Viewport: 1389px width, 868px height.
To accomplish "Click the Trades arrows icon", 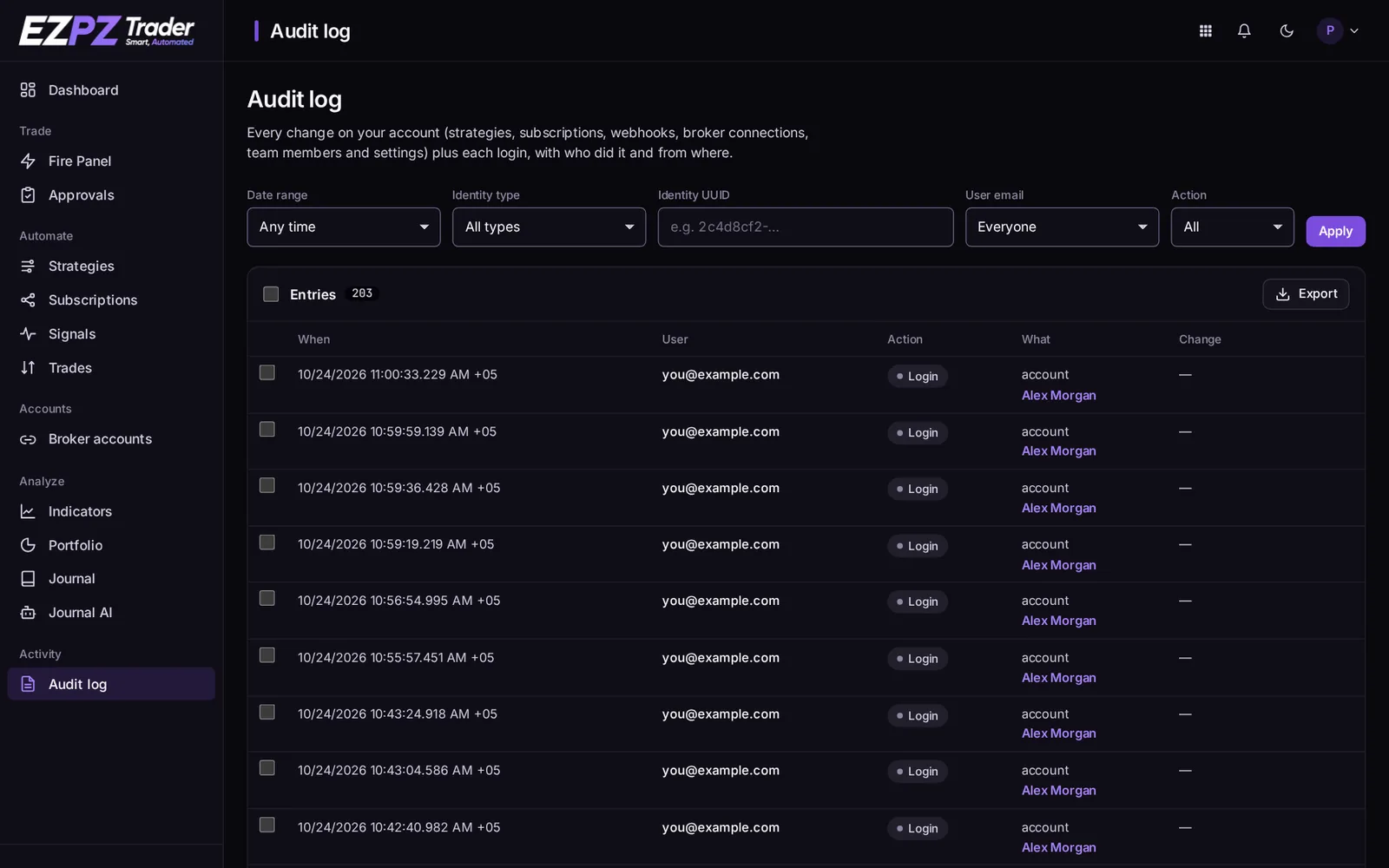I will (x=28, y=368).
